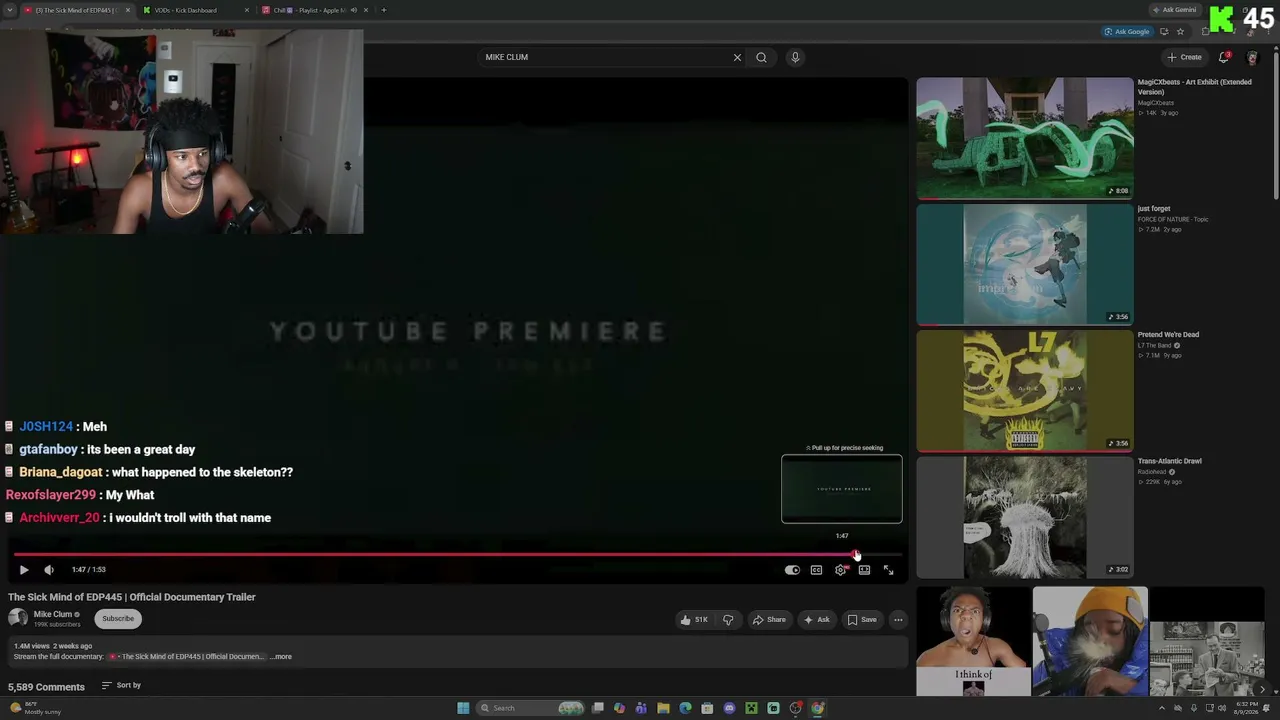Save the video to a playlist
The height and width of the screenshot is (720, 1280).
click(862, 620)
